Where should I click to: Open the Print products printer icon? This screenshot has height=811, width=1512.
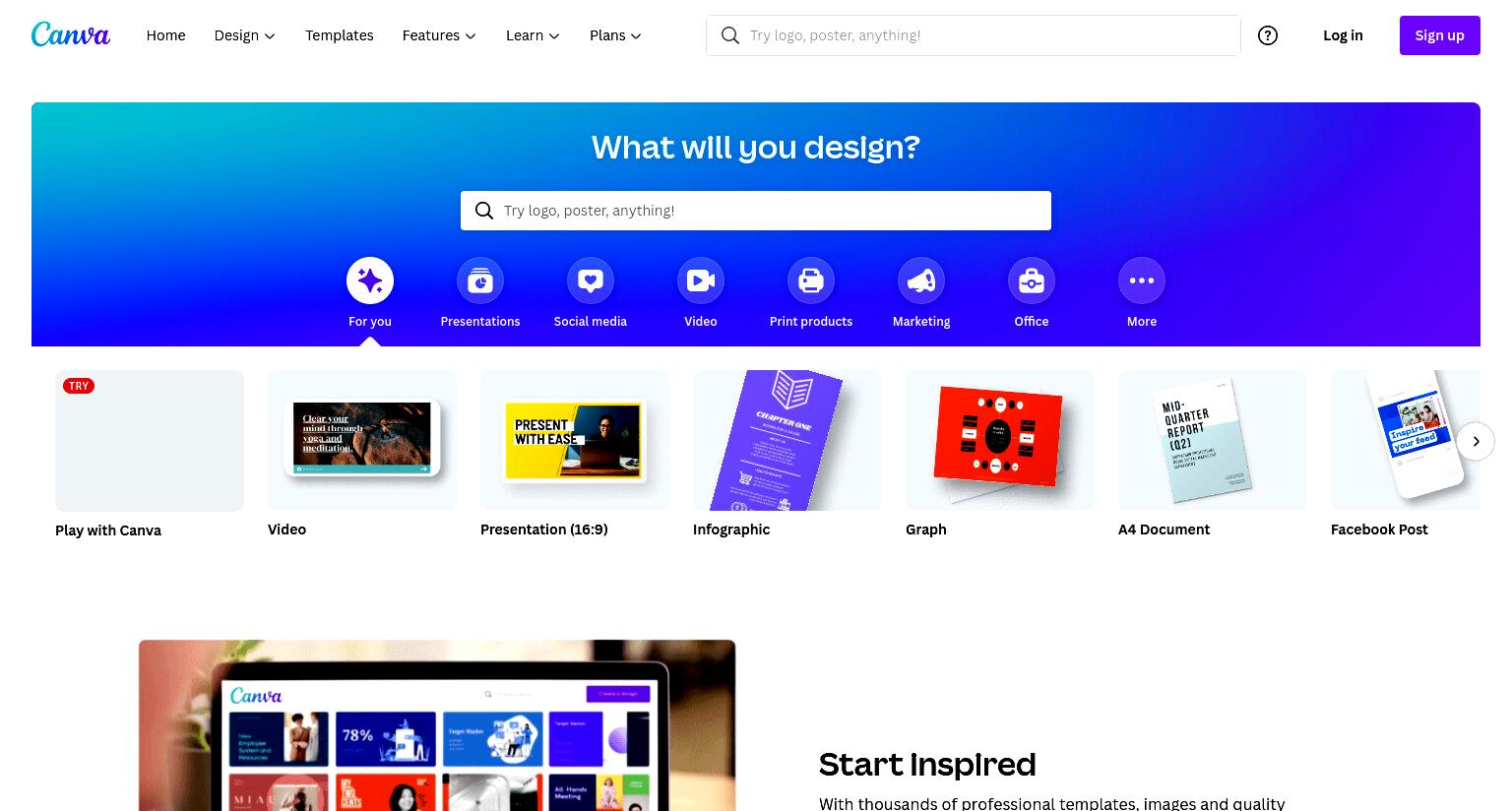tap(811, 281)
